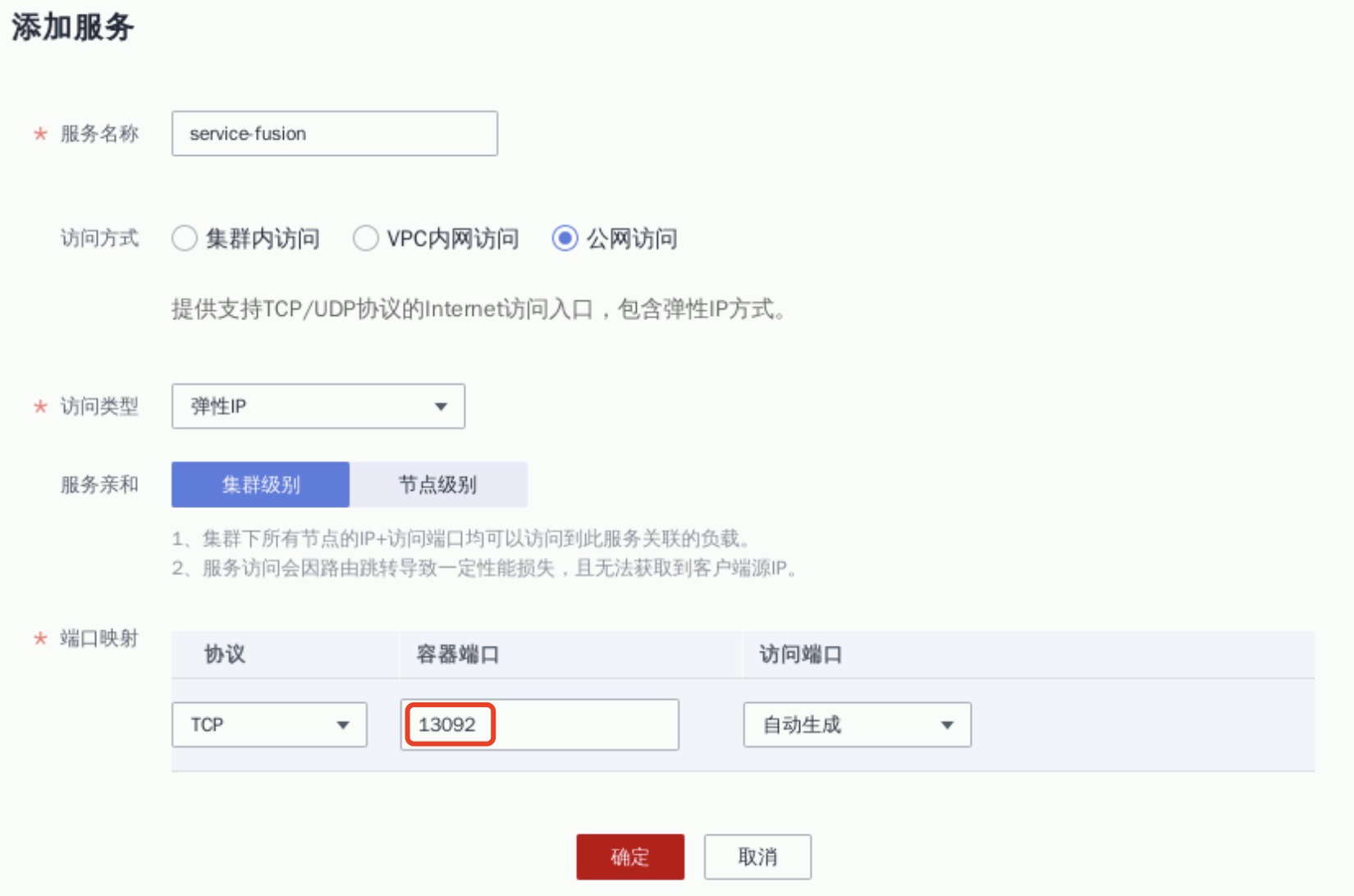Click the caret arrow in TCP selector
This screenshot has width=1354, height=896.
[x=343, y=725]
